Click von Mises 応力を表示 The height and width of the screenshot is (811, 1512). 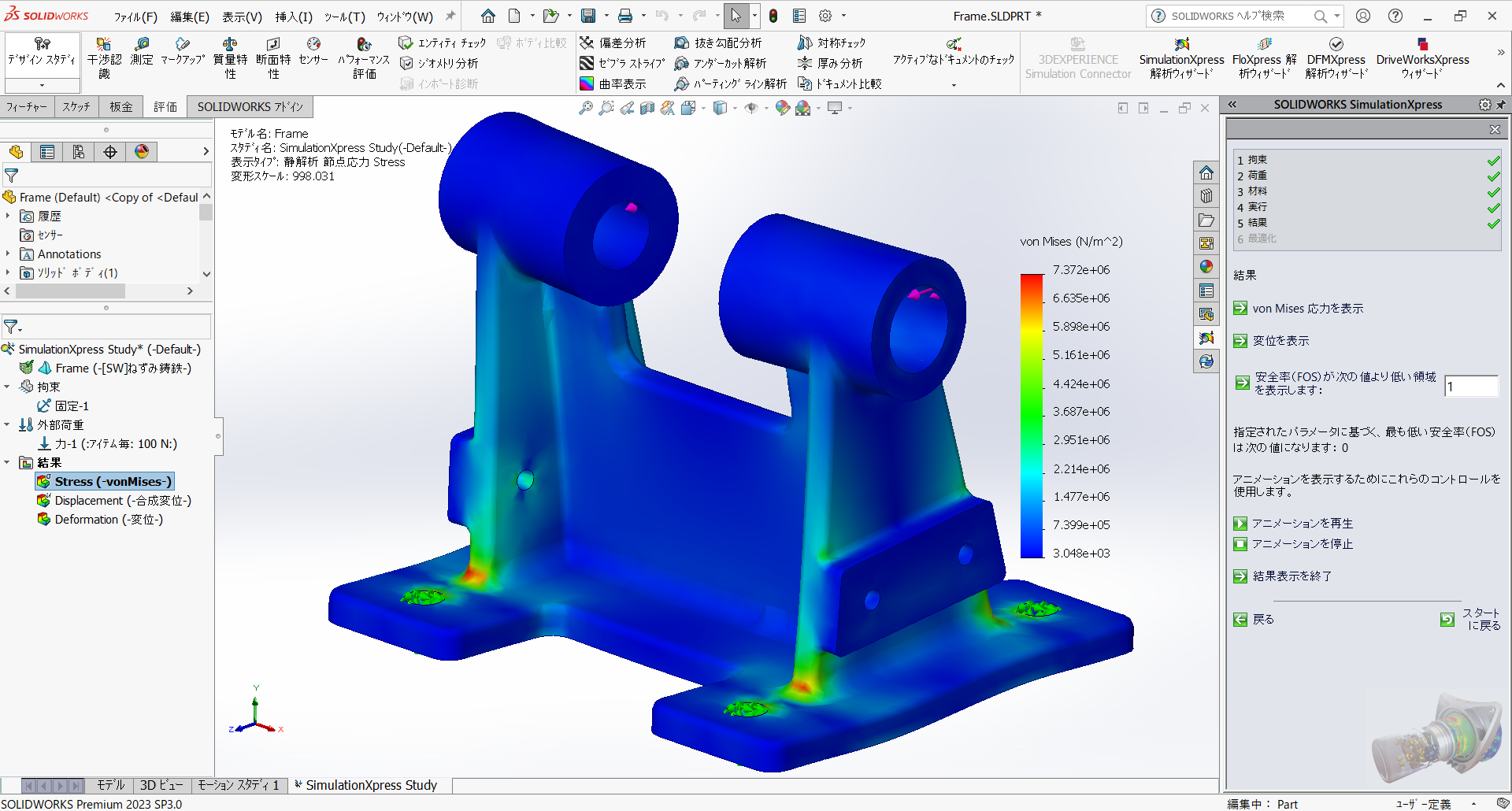coord(1298,309)
